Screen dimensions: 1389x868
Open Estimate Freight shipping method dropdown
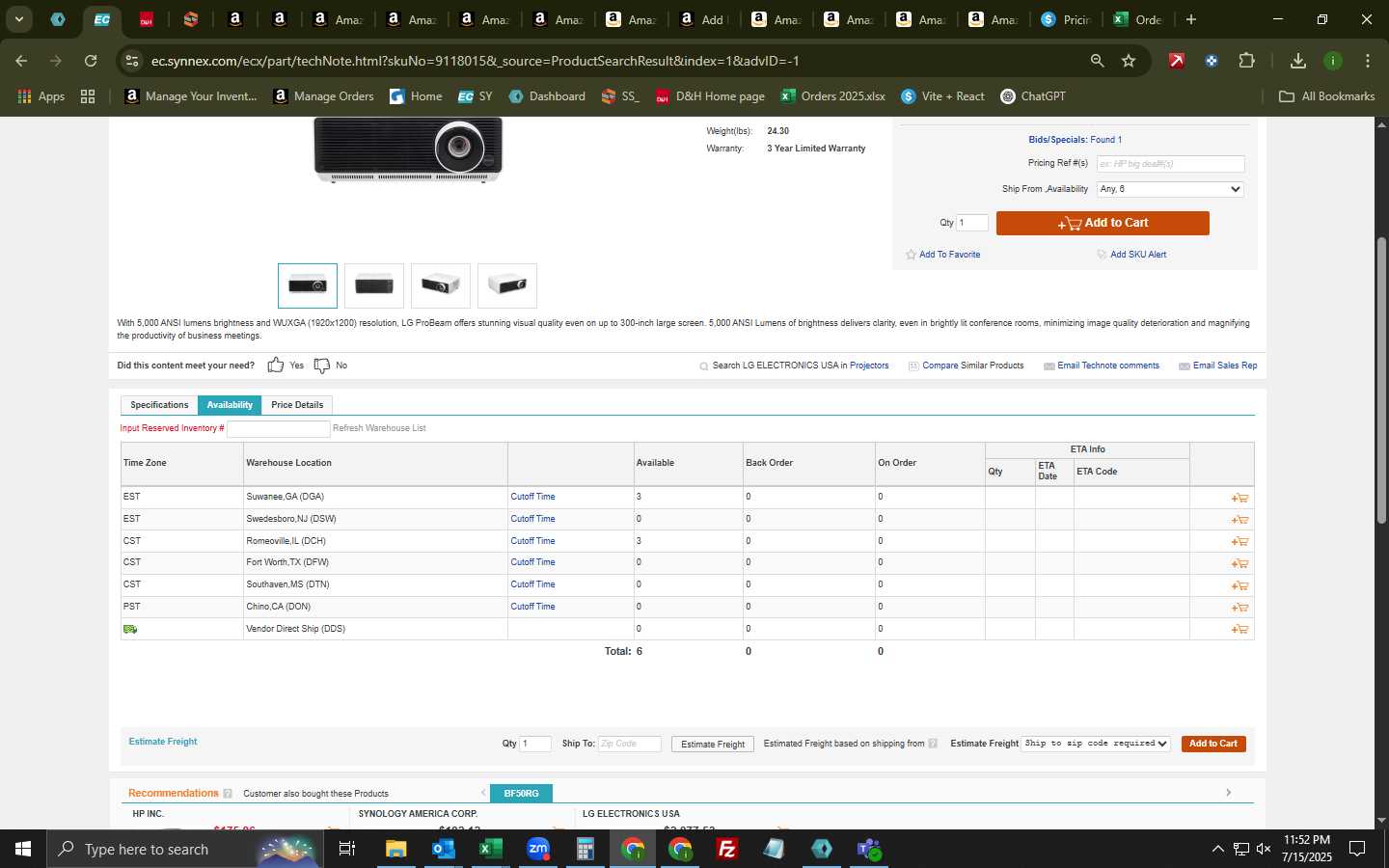(1097, 744)
